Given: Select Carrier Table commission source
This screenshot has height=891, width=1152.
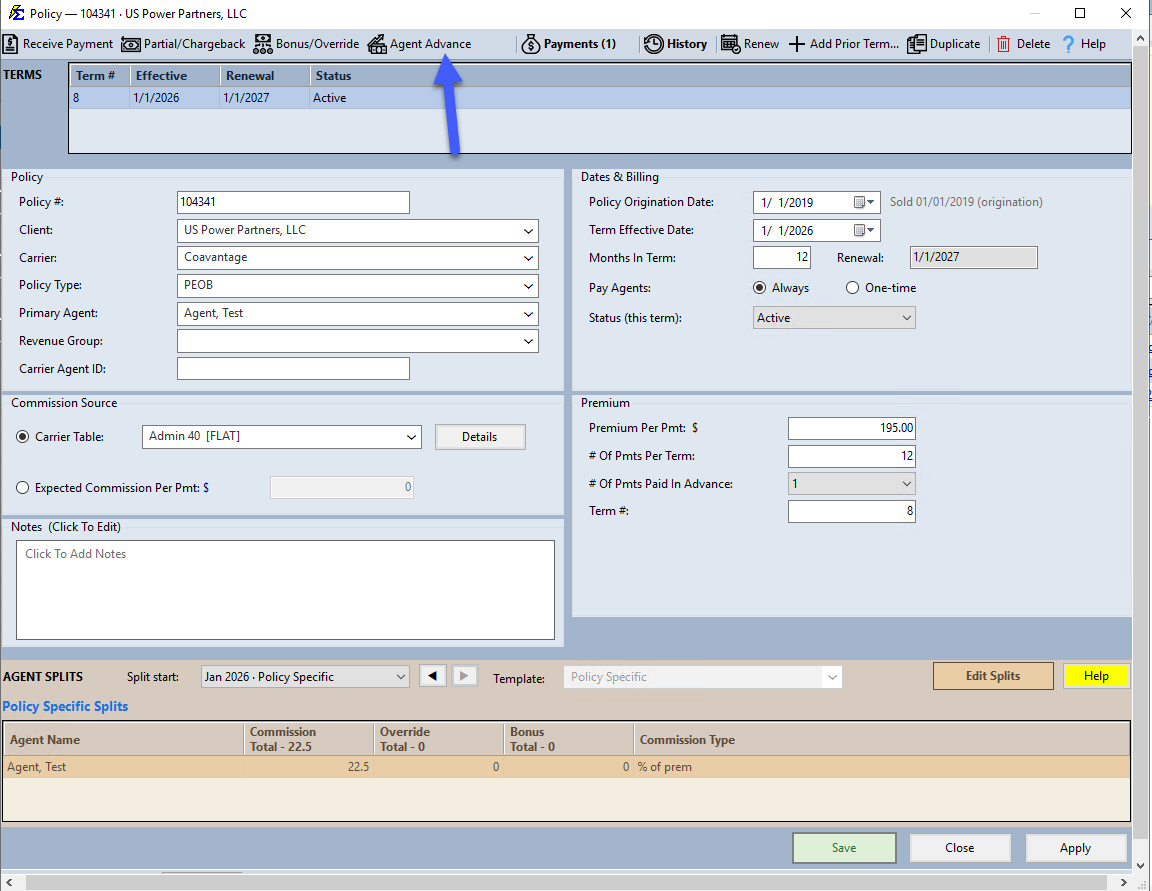Looking at the screenshot, I should 23,437.
